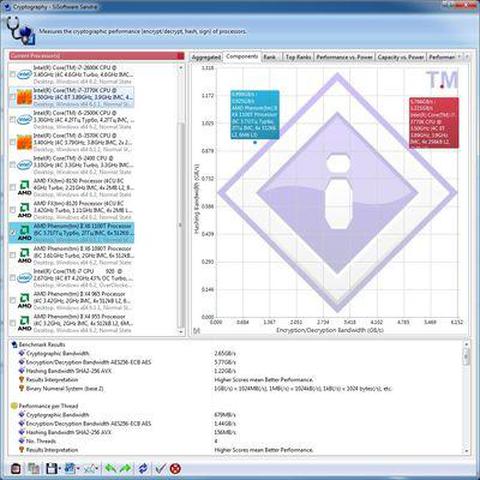Click the AMD logo for Phenom II X6 1100T
The height and width of the screenshot is (480, 480).
[x=24, y=233]
